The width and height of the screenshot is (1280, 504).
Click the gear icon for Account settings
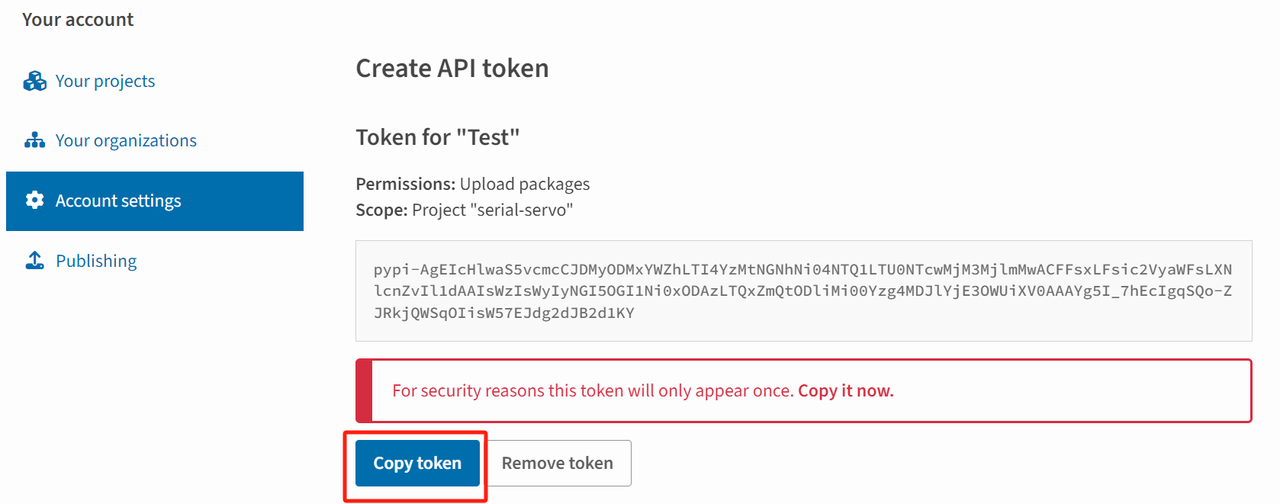[35, 200]
